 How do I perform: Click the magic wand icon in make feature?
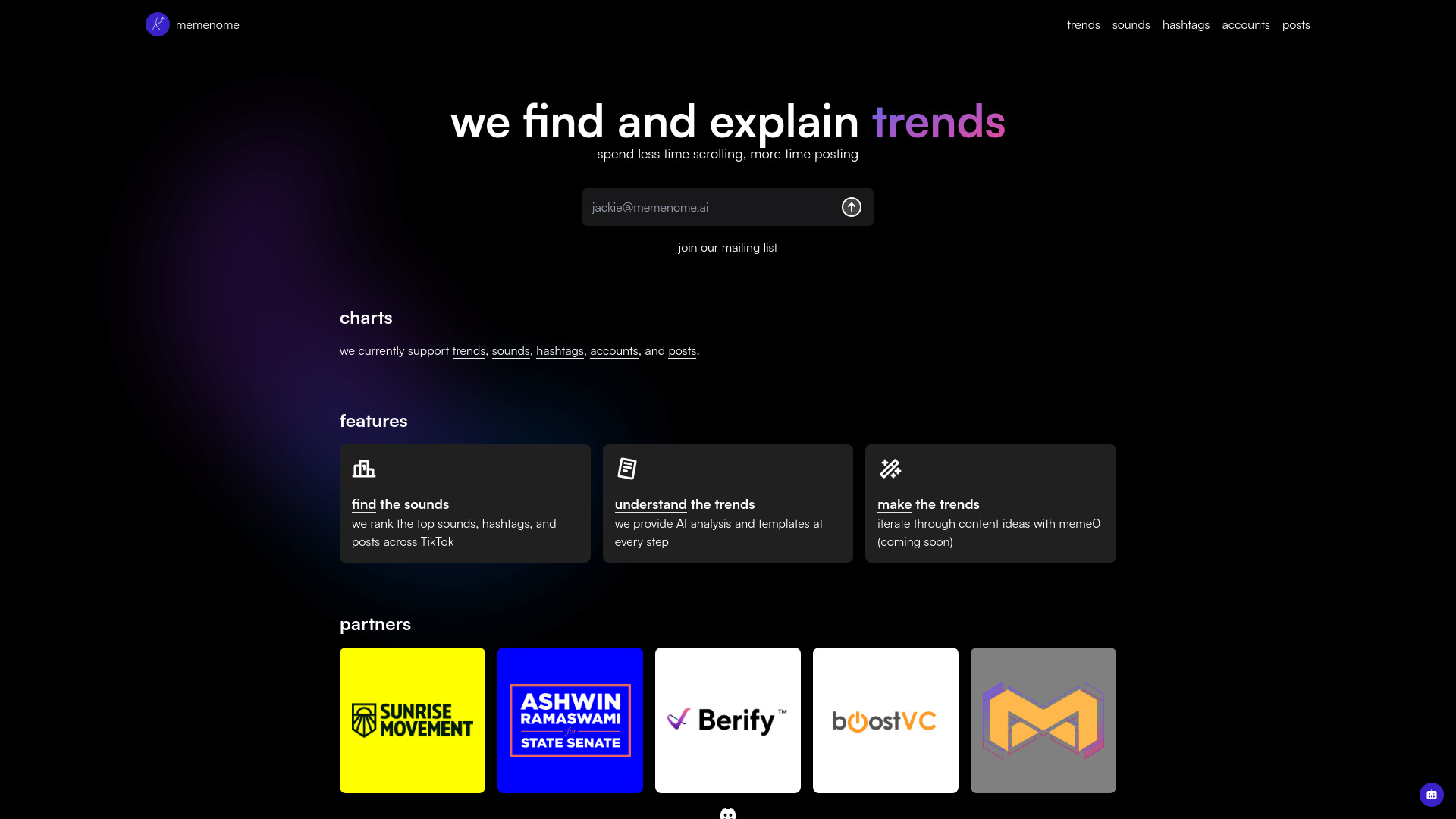889,467
